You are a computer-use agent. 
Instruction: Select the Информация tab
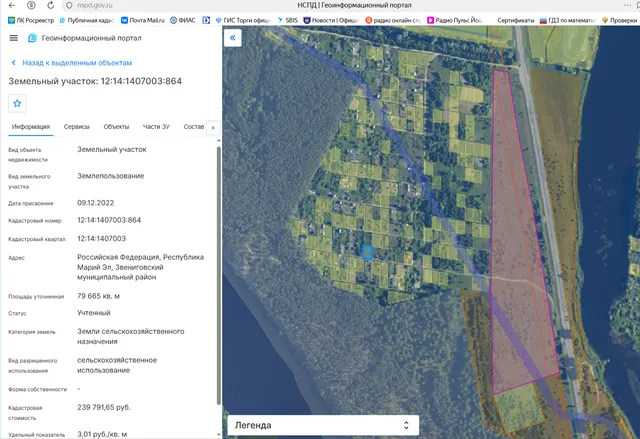pyautogui.click(x=31, y=127)
